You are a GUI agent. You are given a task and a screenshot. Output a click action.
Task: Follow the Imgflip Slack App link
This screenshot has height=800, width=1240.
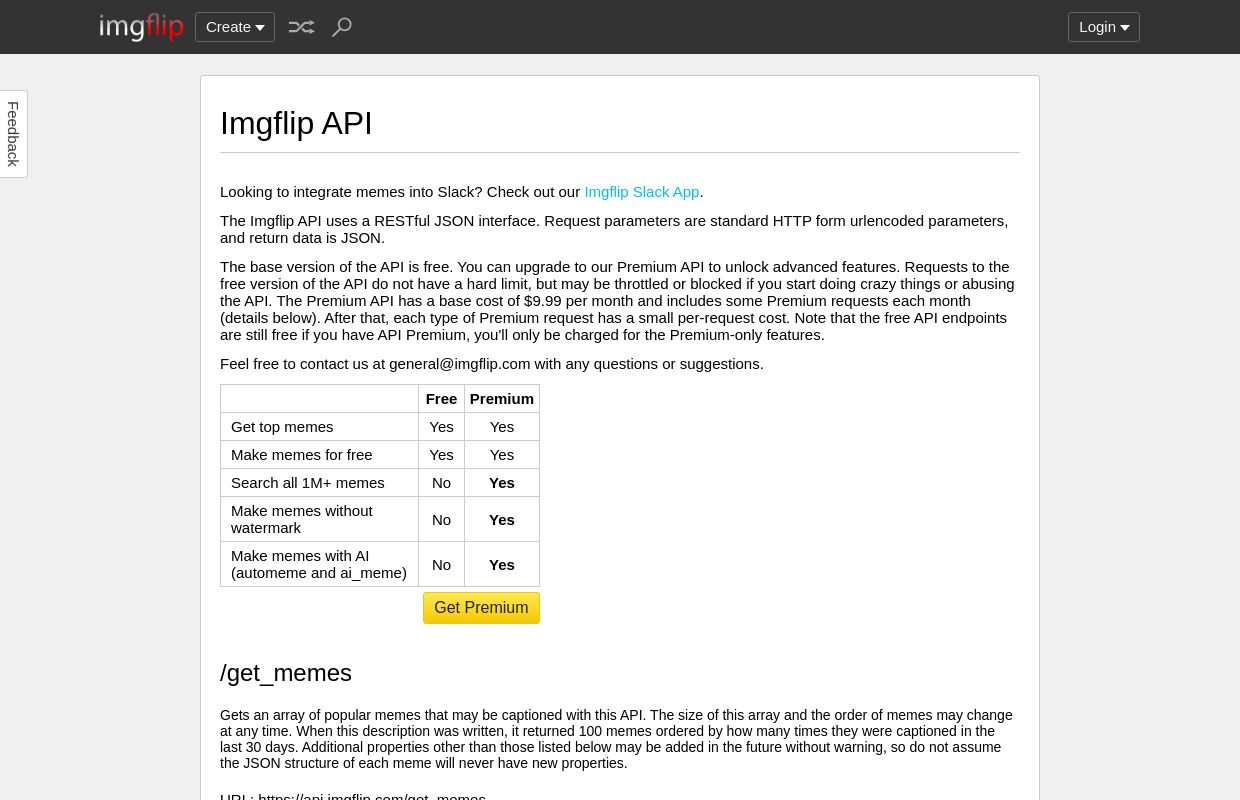click(642, 192)
